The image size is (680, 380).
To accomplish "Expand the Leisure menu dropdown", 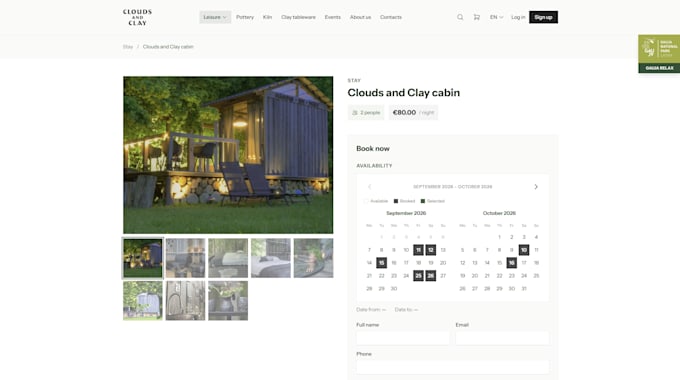I will (x=215, y=17).
